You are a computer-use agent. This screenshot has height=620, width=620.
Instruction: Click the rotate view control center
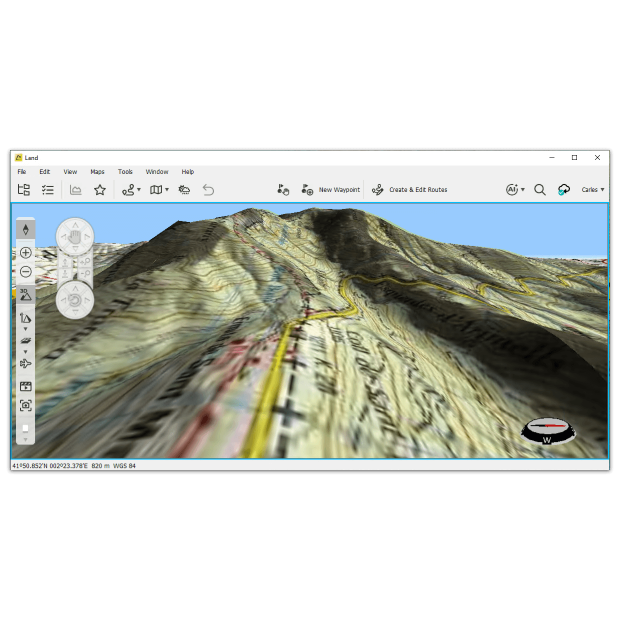(75, 300)
